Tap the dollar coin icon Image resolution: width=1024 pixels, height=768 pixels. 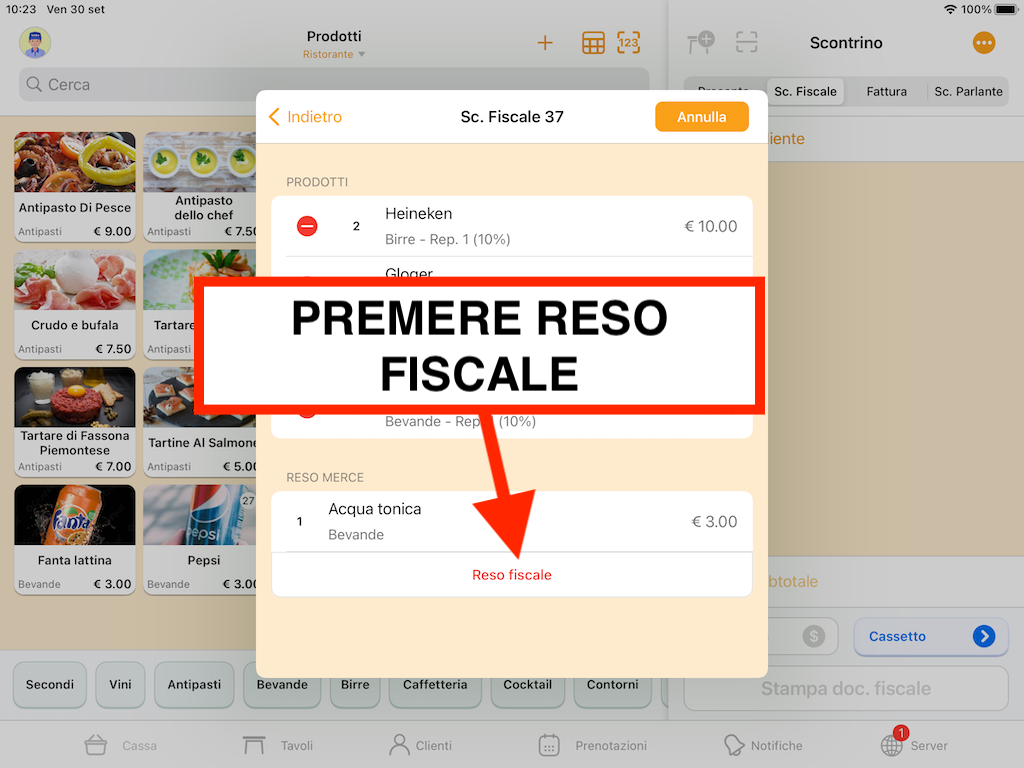[x=814, y=635]
